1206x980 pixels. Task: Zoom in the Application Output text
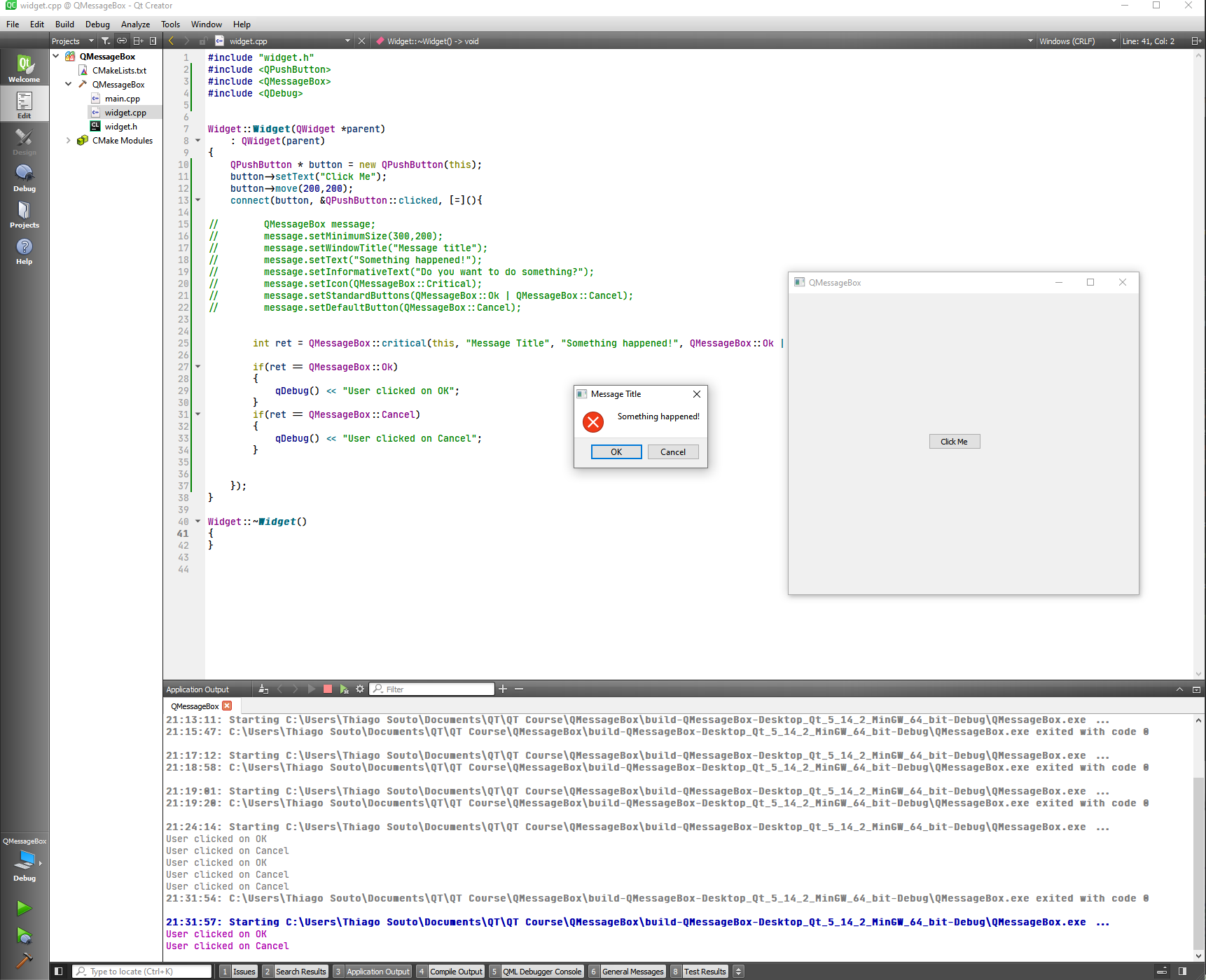tap(503, 689)
